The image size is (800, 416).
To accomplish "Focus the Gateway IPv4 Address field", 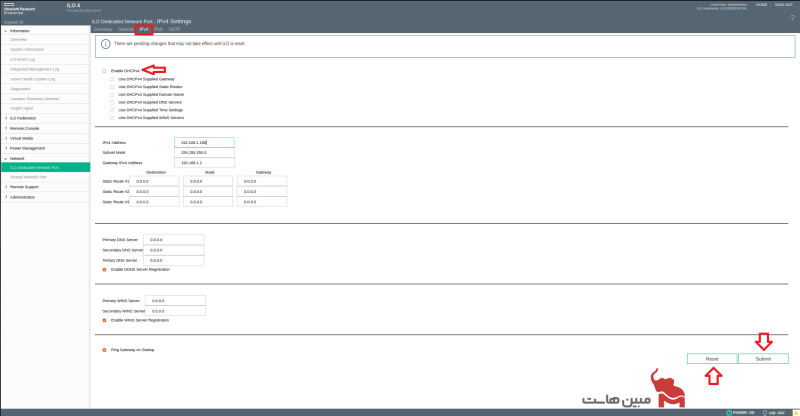I will 204,163.
